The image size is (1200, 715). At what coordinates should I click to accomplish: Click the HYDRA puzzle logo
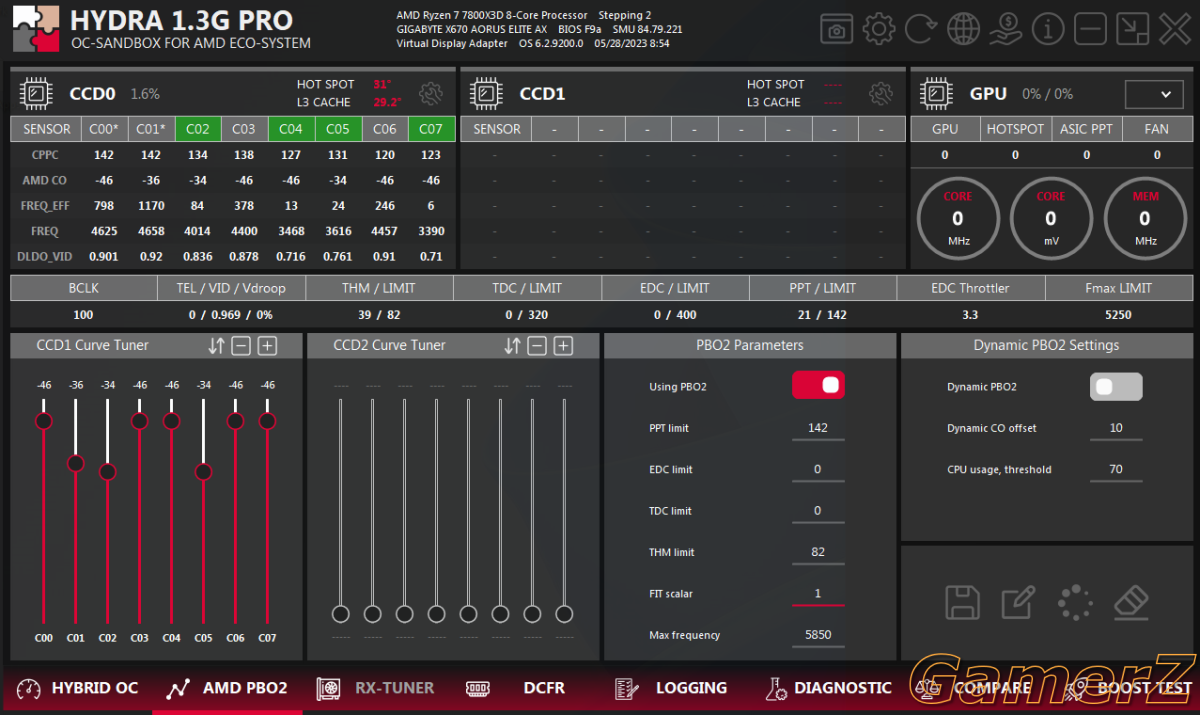coord(36,29)
